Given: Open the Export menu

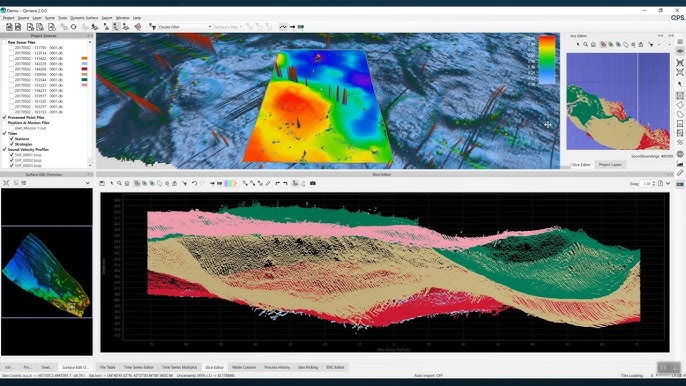Looking at the screenshot, I should [x=107, y=18].
